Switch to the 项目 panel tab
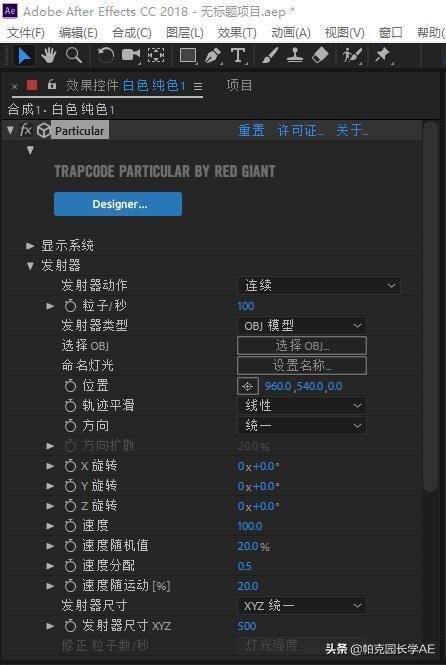 [x=239, y=86]
